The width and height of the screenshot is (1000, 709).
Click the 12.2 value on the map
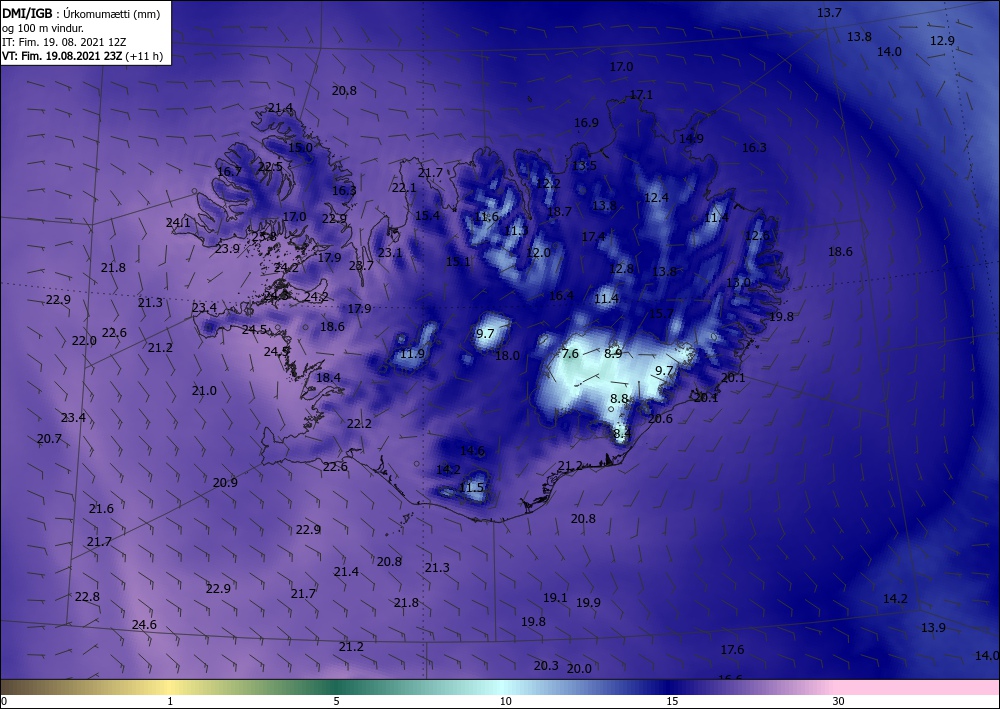click(x=548, y=184)
